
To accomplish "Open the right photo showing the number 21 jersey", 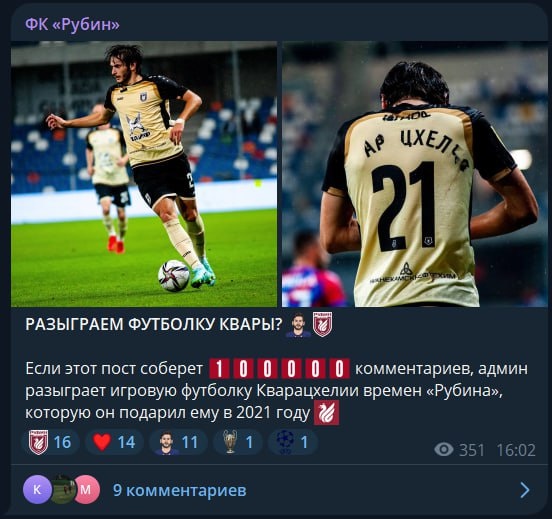I will point(415,174).
